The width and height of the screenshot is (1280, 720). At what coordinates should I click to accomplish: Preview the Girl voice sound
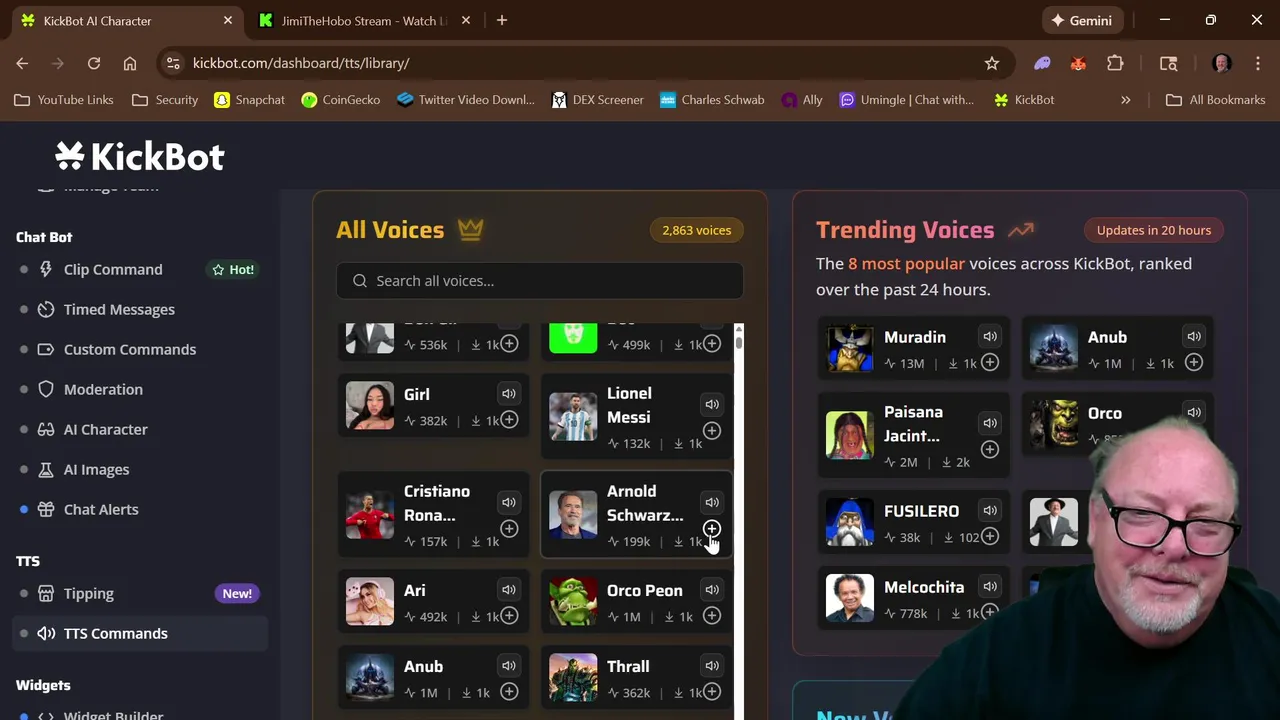pyautogui.click(x=509, y=394)
